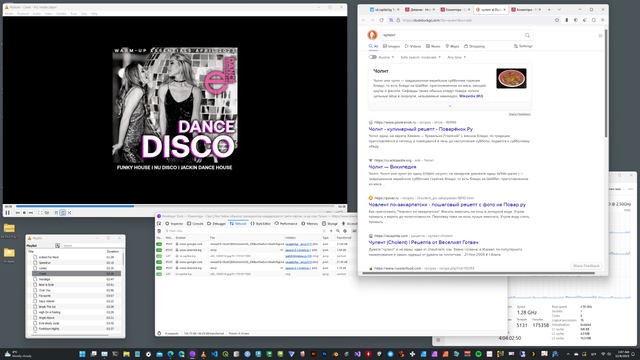Screen dimensions: 640x360
Task: Click network search magnifier icon in DevTools
Action: click(x=338, y=231)
